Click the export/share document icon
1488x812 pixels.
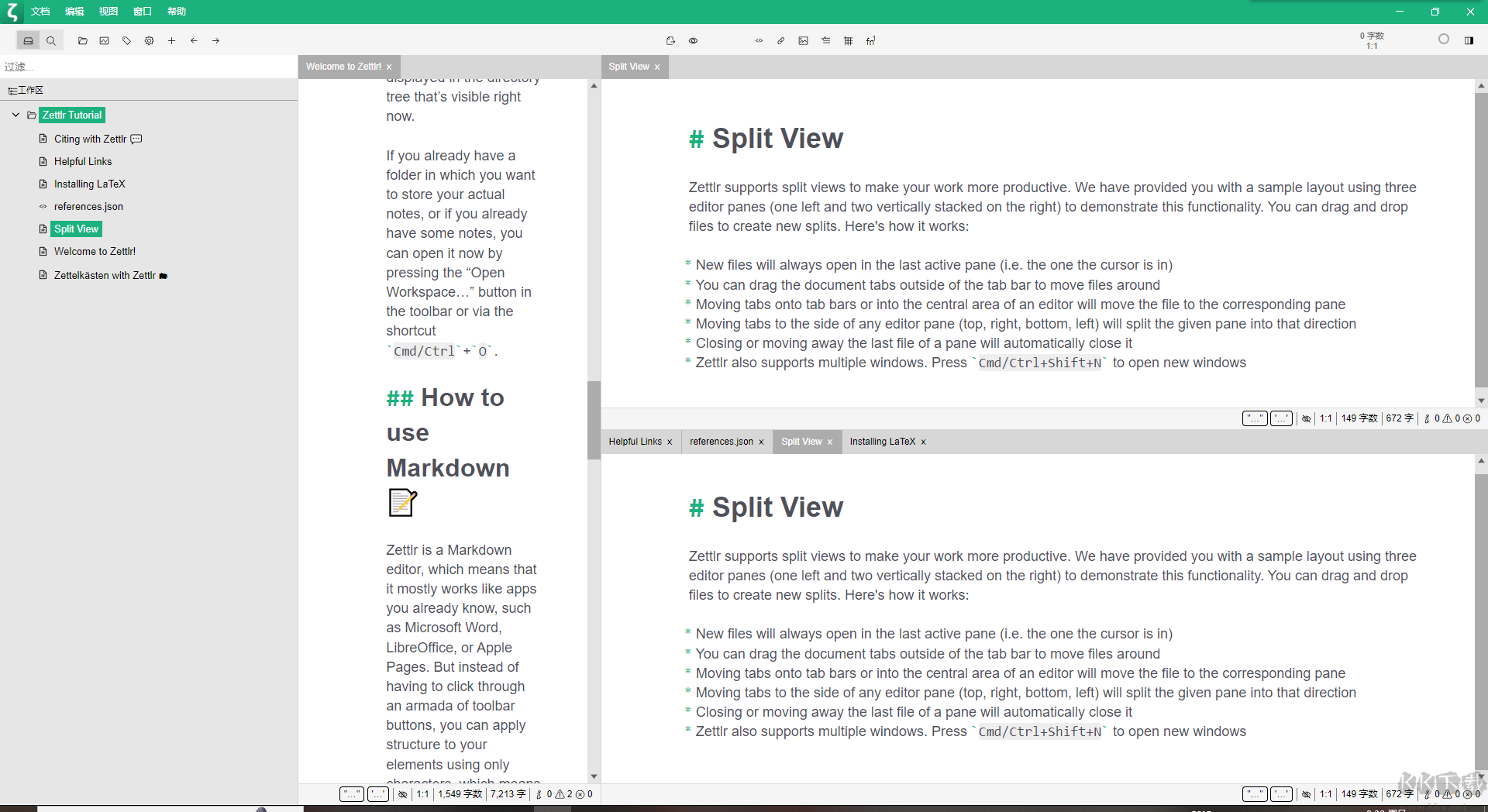670,41
